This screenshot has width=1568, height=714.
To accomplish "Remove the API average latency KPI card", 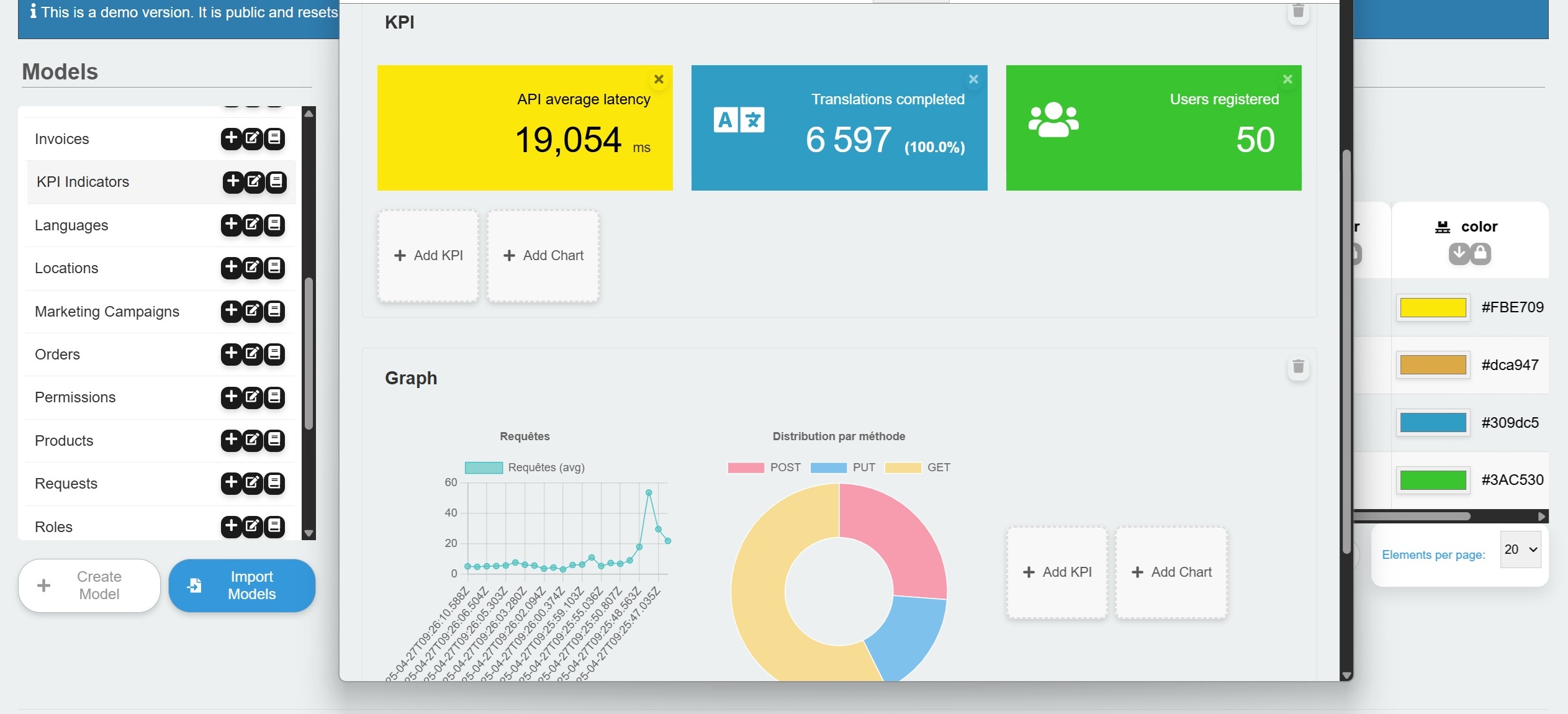I will (x=659, y=79).
